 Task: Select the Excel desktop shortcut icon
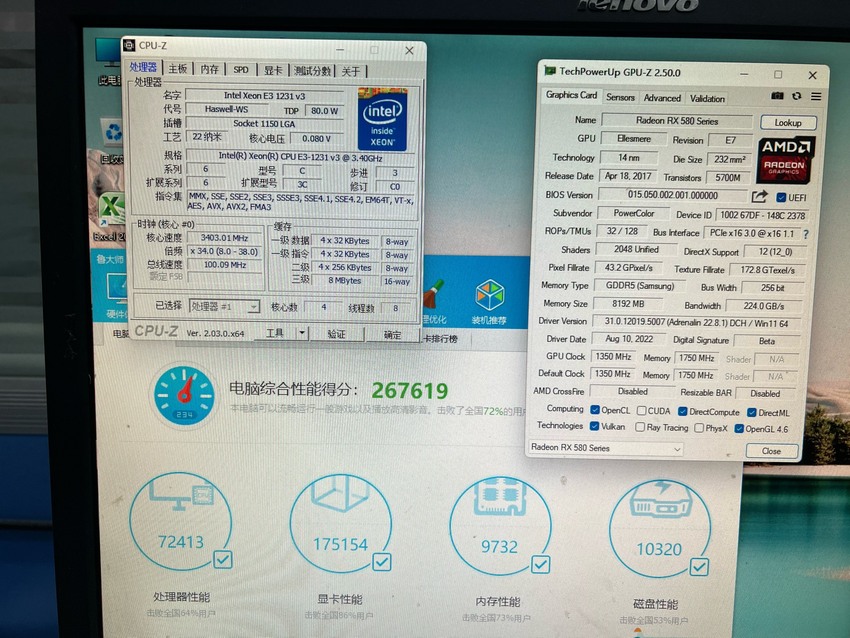coord(112,209)
